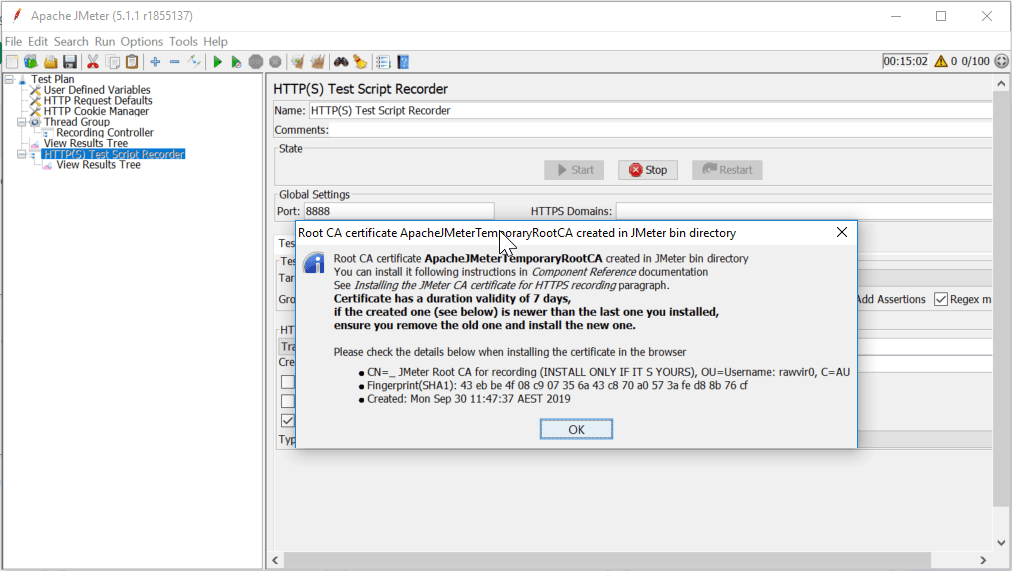This screenshot has height=571, width=1012.
Task: Open the Options menu
Action: coord(142,42)
